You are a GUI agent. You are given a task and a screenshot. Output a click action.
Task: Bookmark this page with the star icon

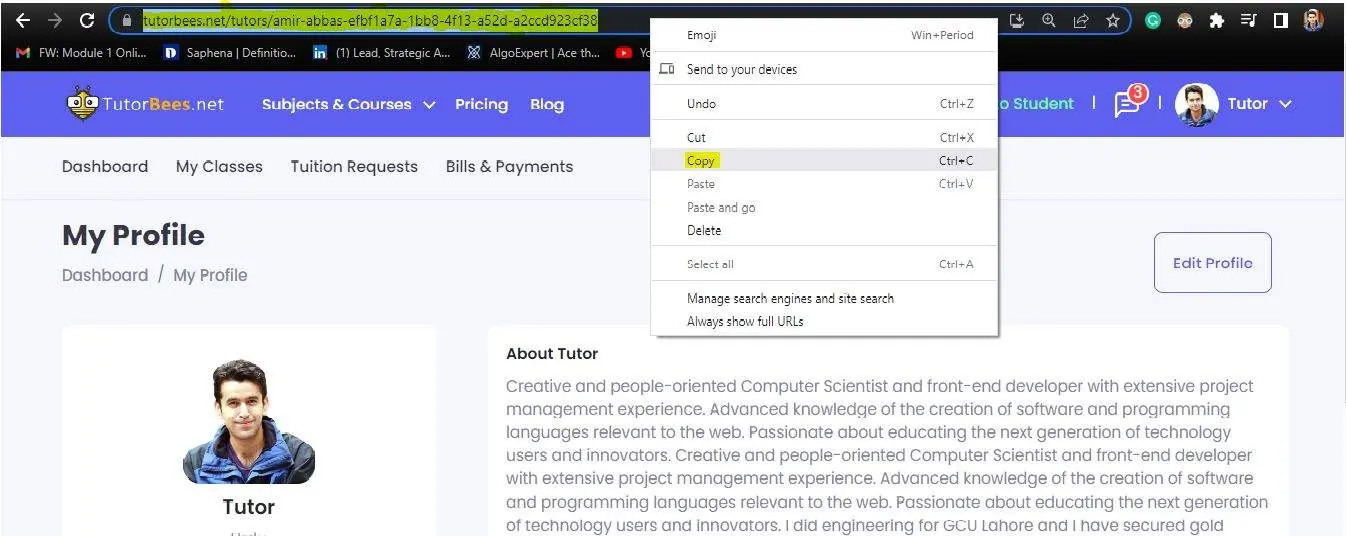(x=1112, y=20)
